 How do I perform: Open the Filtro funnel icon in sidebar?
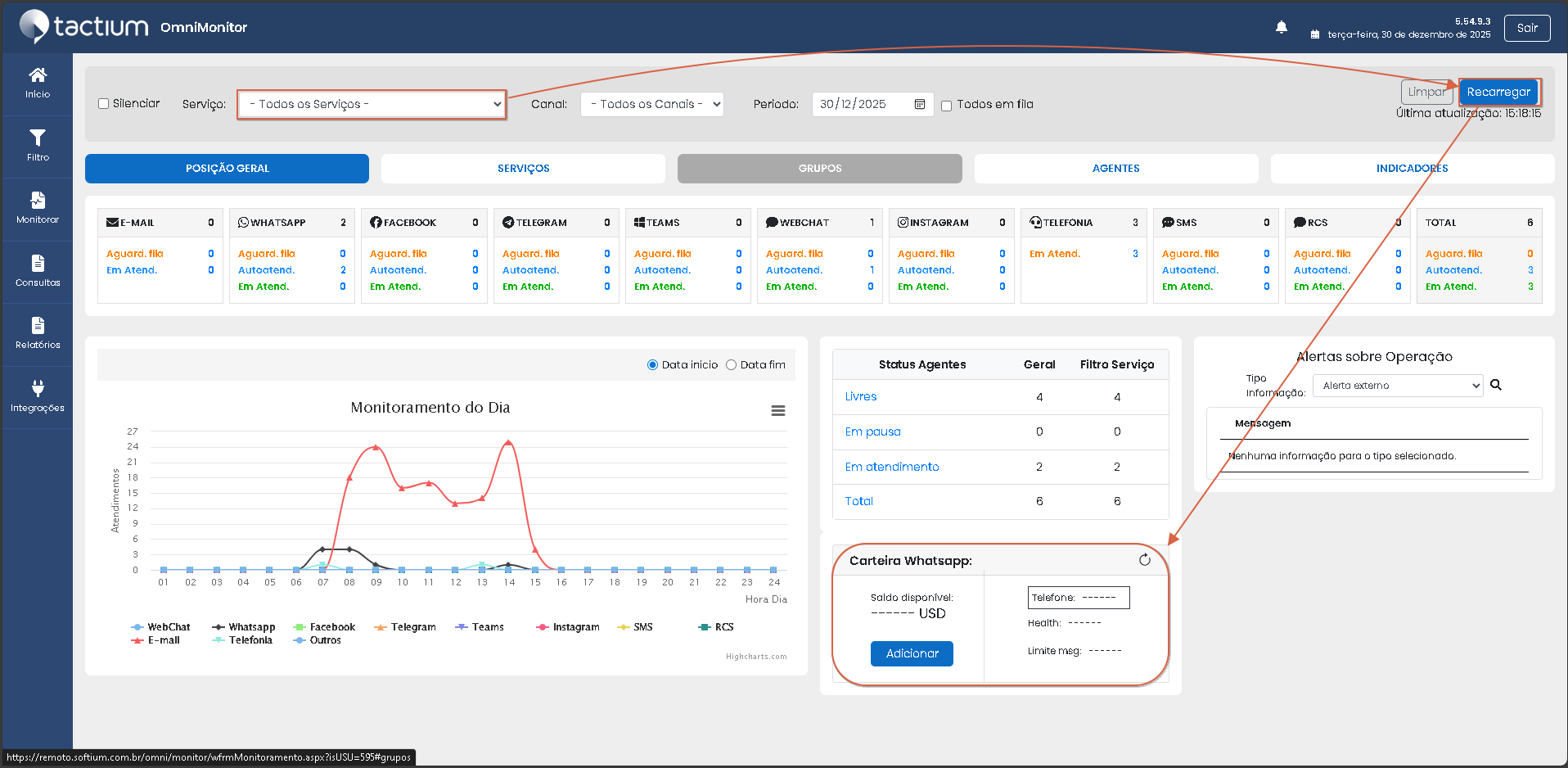click(38, 138)
